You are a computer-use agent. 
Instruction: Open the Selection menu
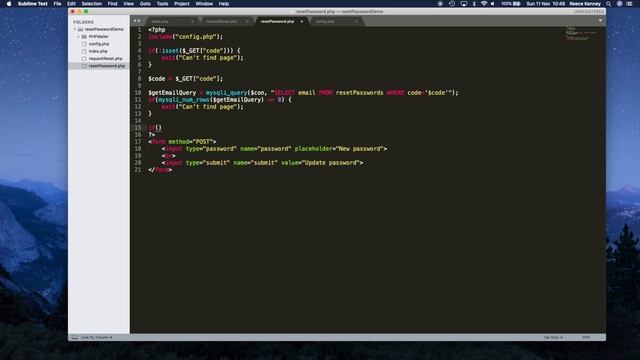click(91, 4)
